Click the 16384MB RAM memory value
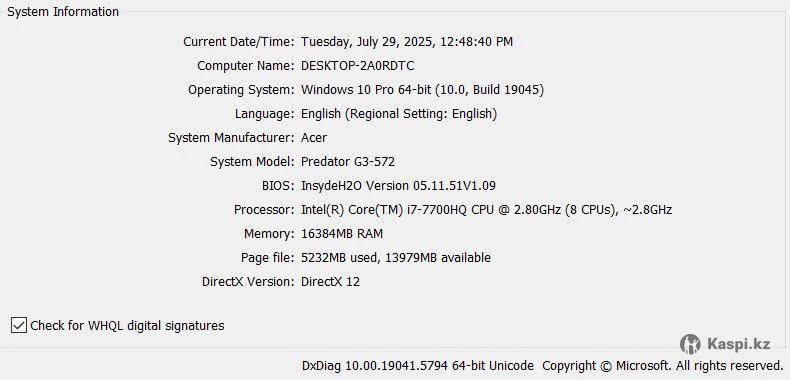The image size is (790, 380). (x=342, y=234)
